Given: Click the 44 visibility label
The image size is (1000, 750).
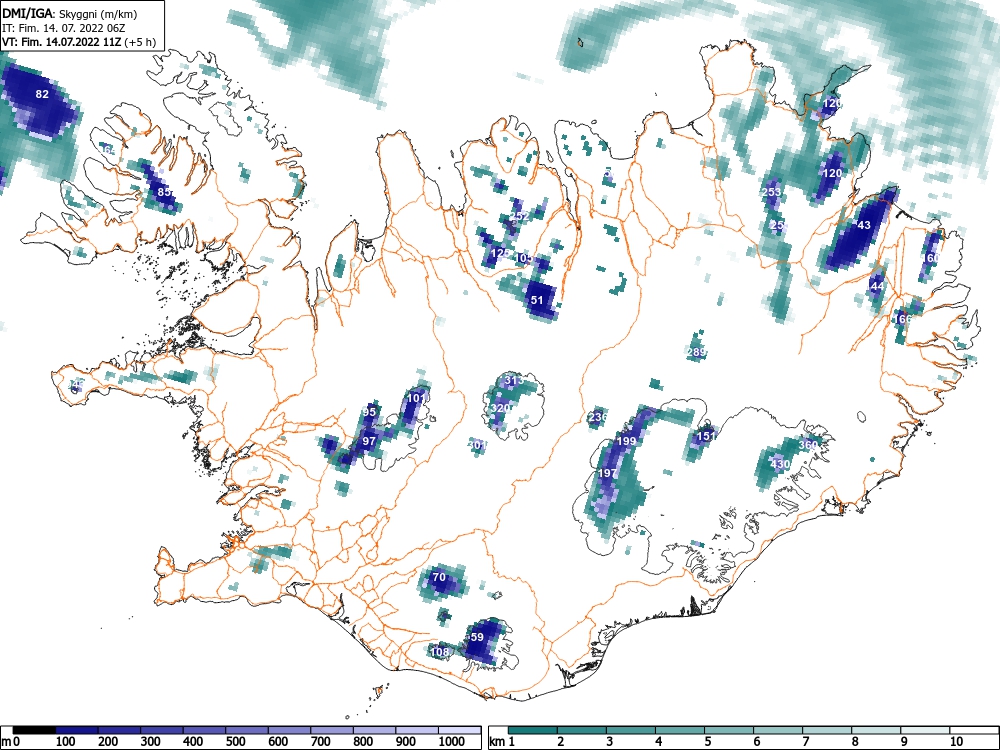Looking at the screenshot, I should pyautogui.click(x=878, y=286).
